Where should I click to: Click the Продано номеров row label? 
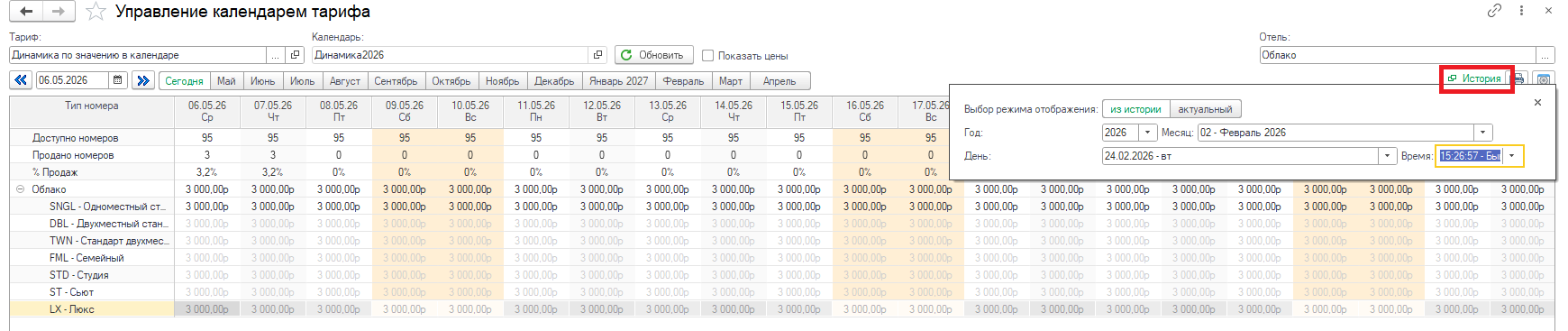(x=74, y=155)
